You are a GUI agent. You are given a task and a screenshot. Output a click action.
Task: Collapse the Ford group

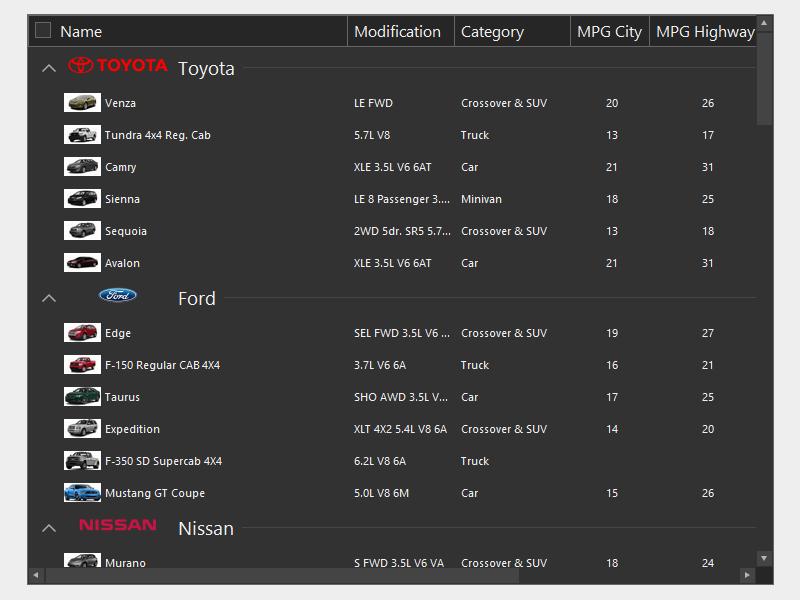48,298
